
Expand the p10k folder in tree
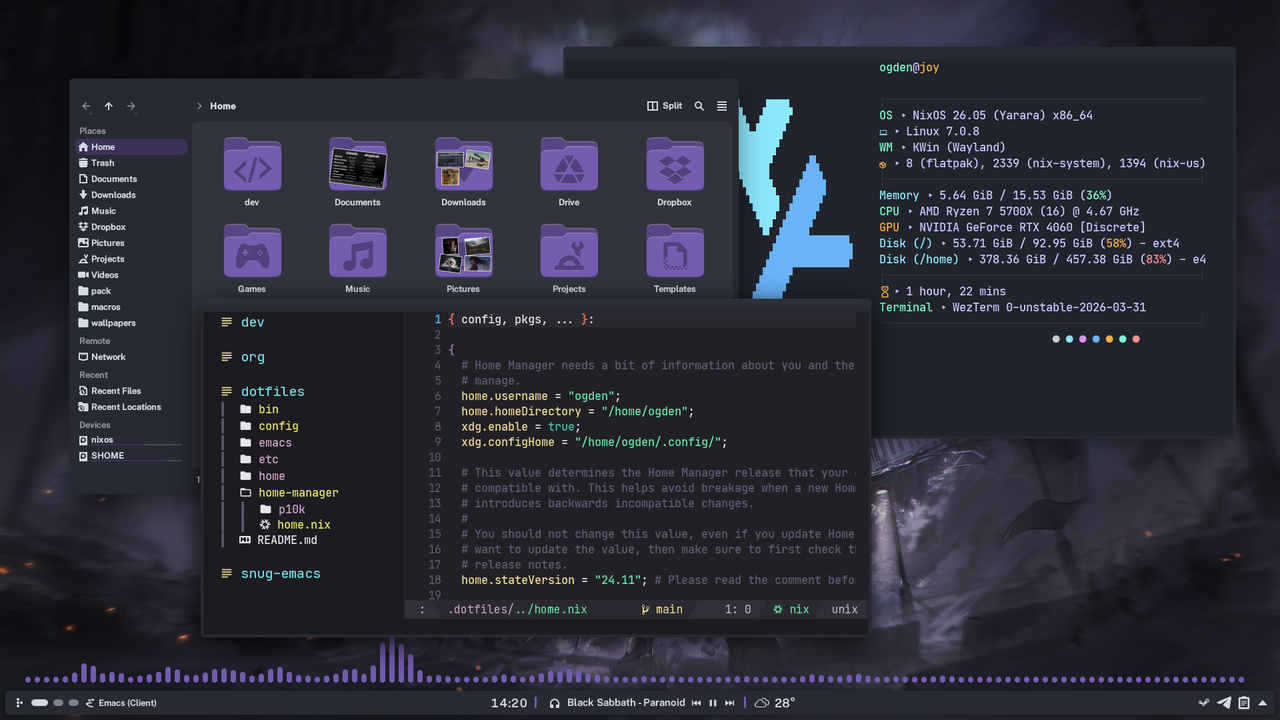click(x=283, y=510)
